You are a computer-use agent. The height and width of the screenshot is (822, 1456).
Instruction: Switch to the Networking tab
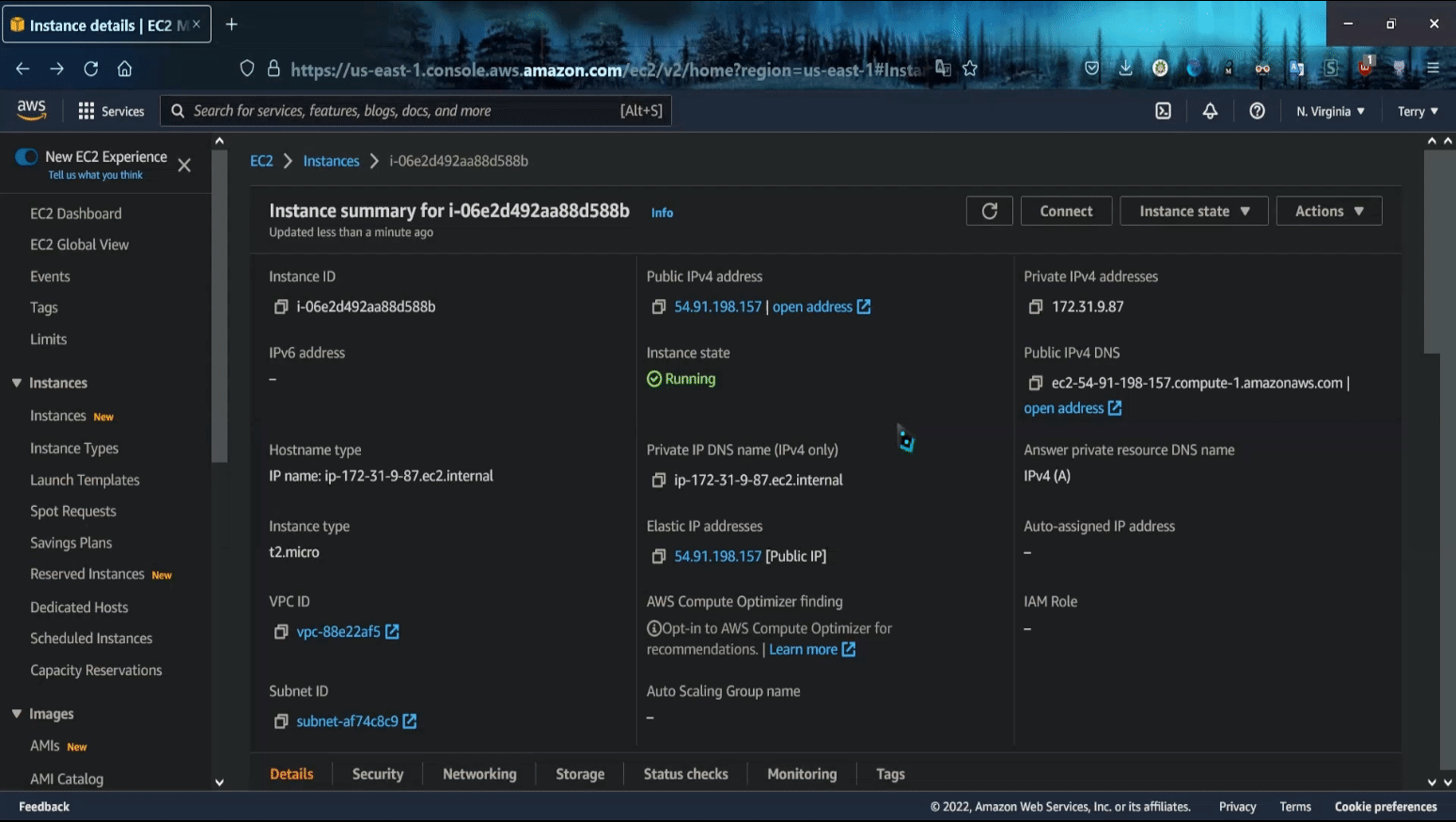(x=479, y=774)
